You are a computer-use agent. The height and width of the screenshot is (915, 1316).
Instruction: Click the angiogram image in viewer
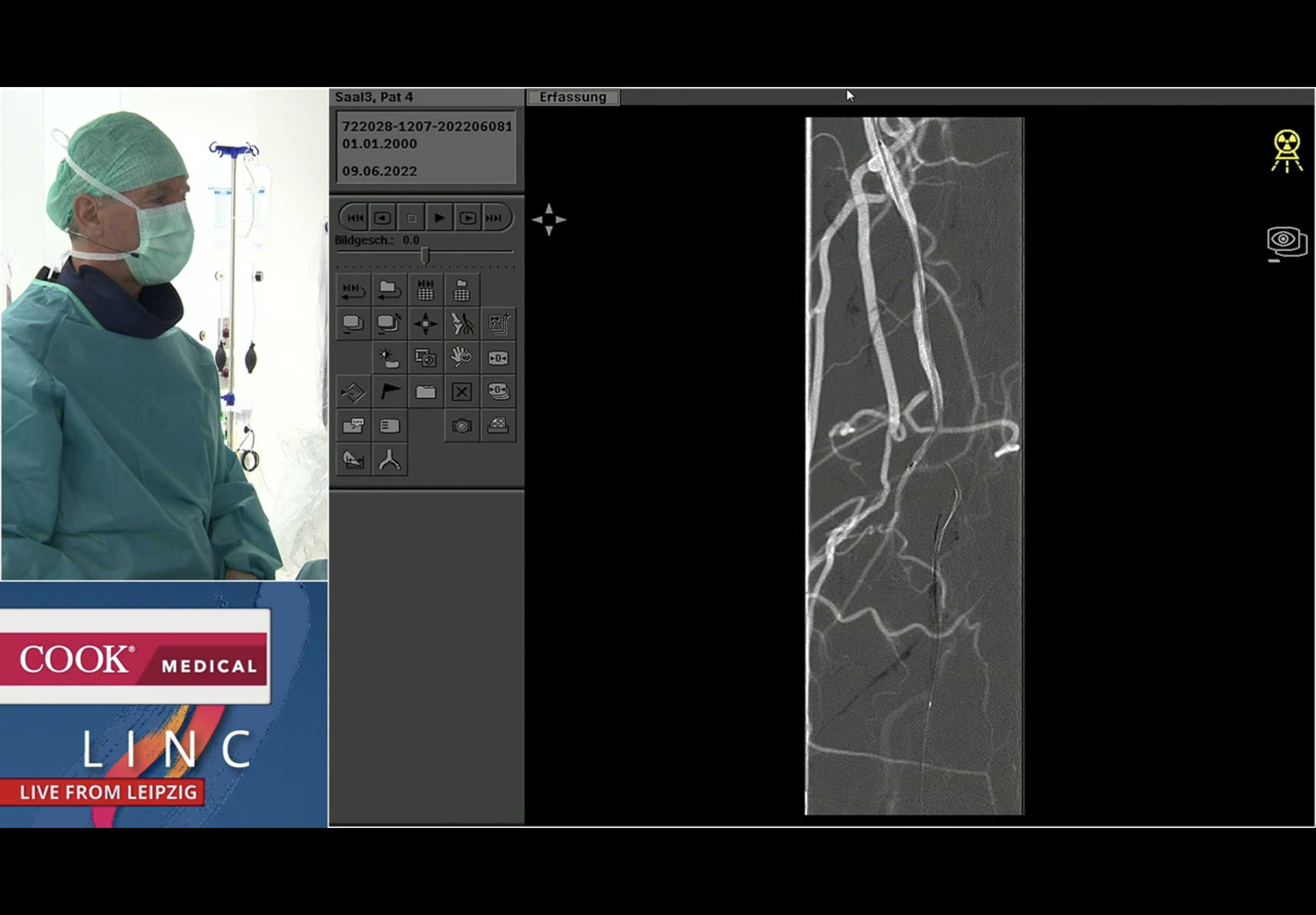[x=915, y=465]
